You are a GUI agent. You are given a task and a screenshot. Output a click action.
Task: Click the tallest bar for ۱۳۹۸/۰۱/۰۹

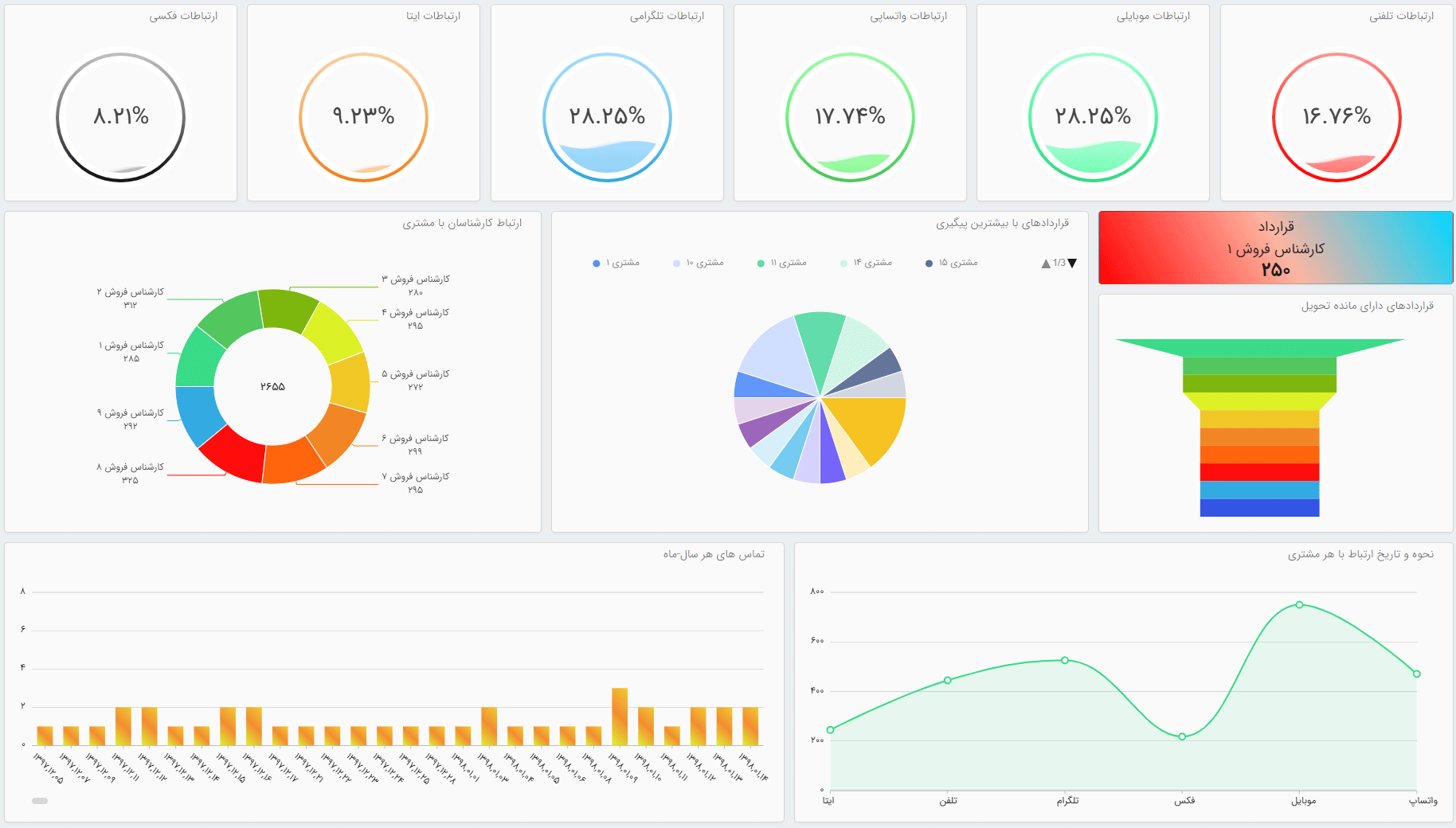pos(620,717)
